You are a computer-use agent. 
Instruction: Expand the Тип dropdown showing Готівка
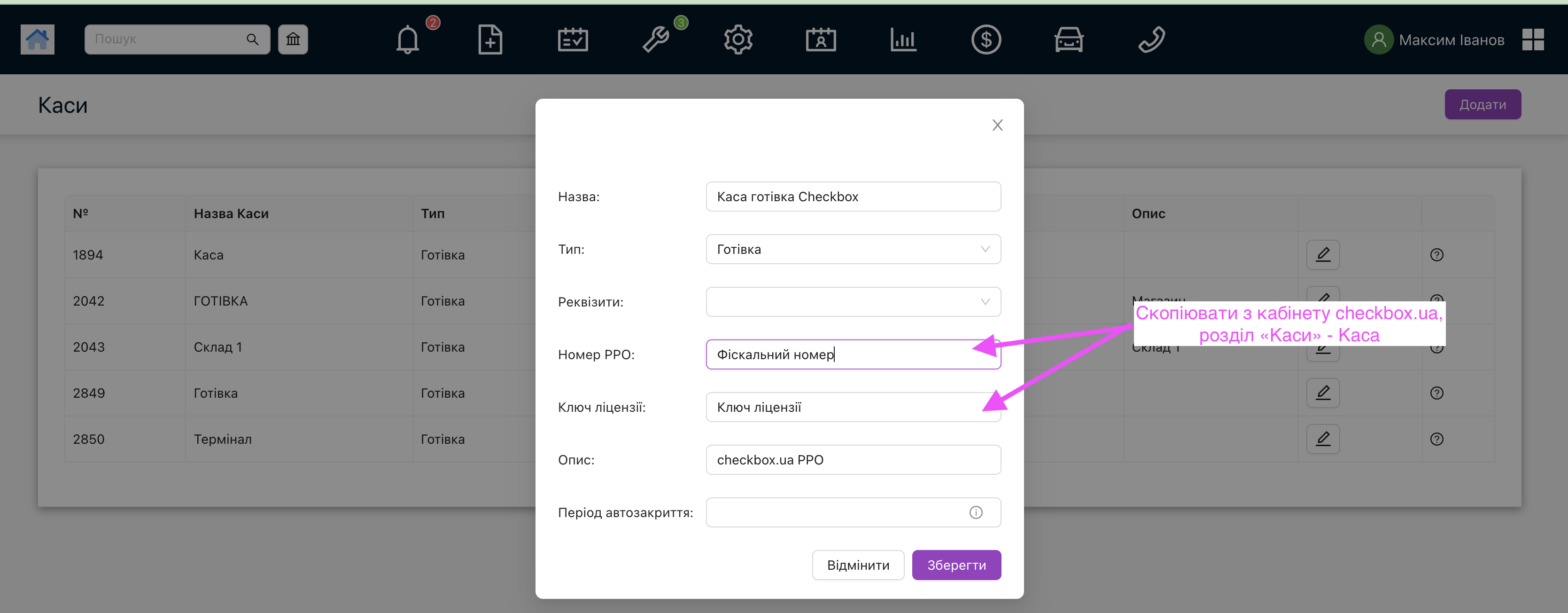pos(853,249)
